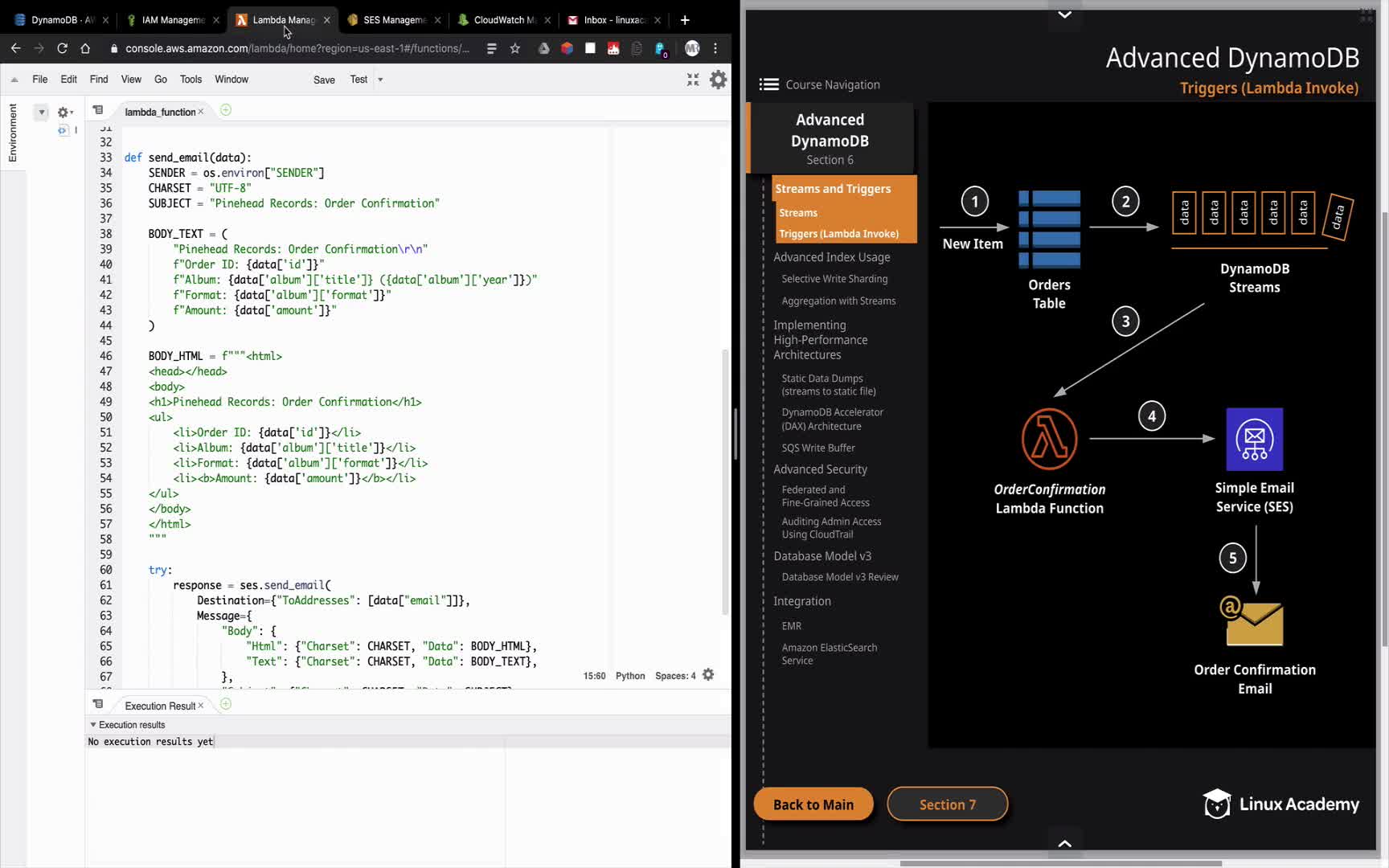1389x868 pixels.
Task: Click the plus icon beside lambda_function tab
Action: 226,110
